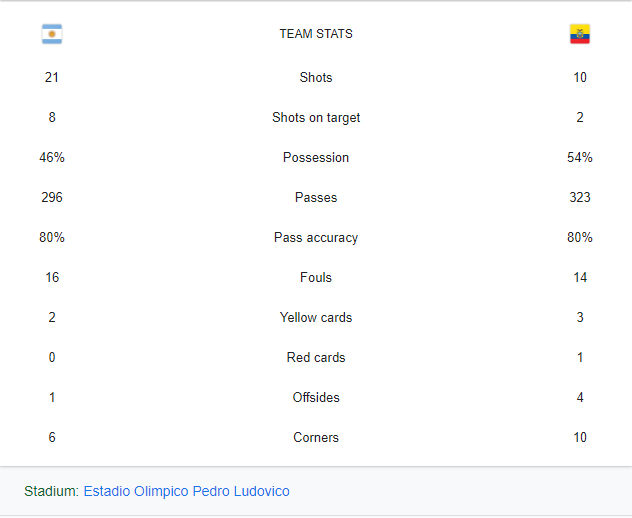This screenshot has width=632, height=518.
Task: Click the Stadium label text
Action: point(51,491)
